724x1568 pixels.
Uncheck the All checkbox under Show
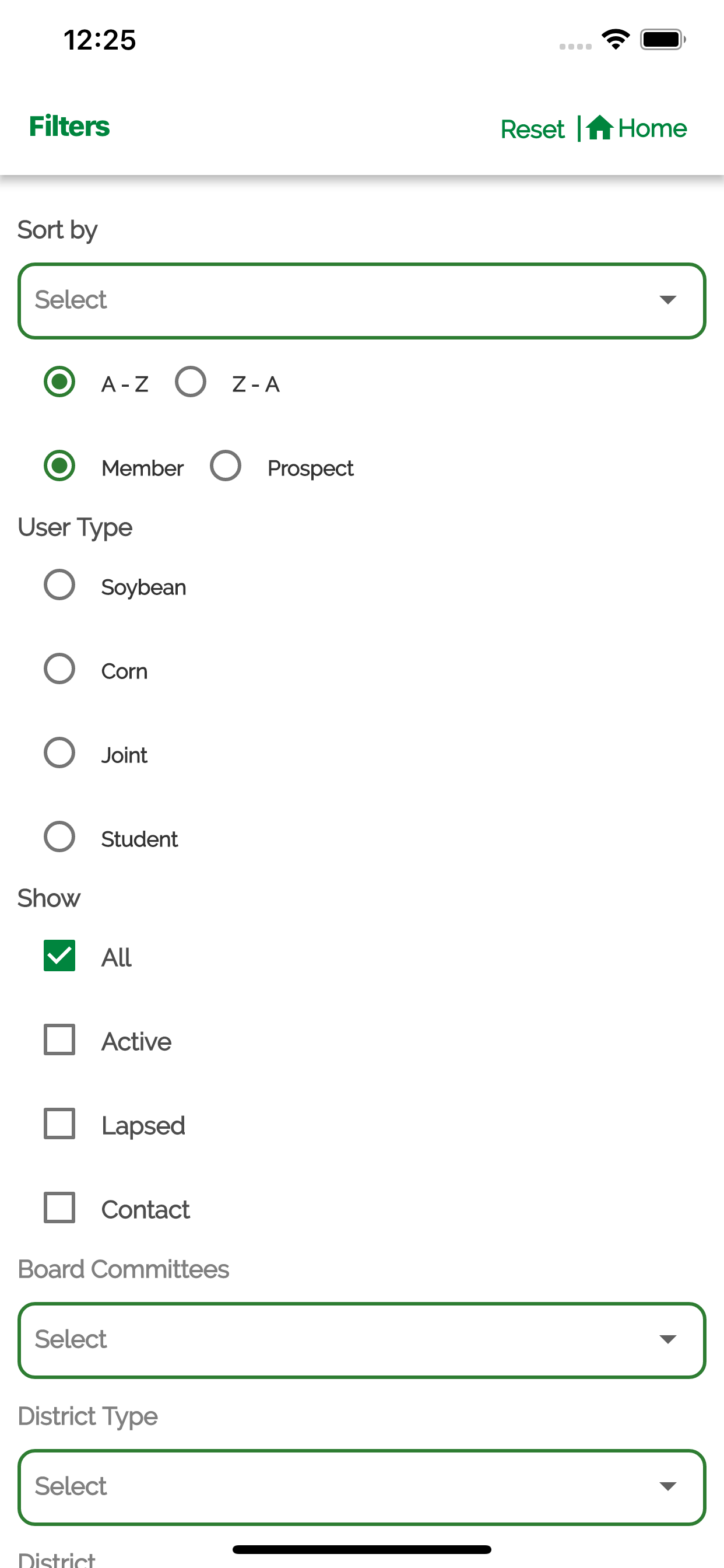[x=59, y=956]
